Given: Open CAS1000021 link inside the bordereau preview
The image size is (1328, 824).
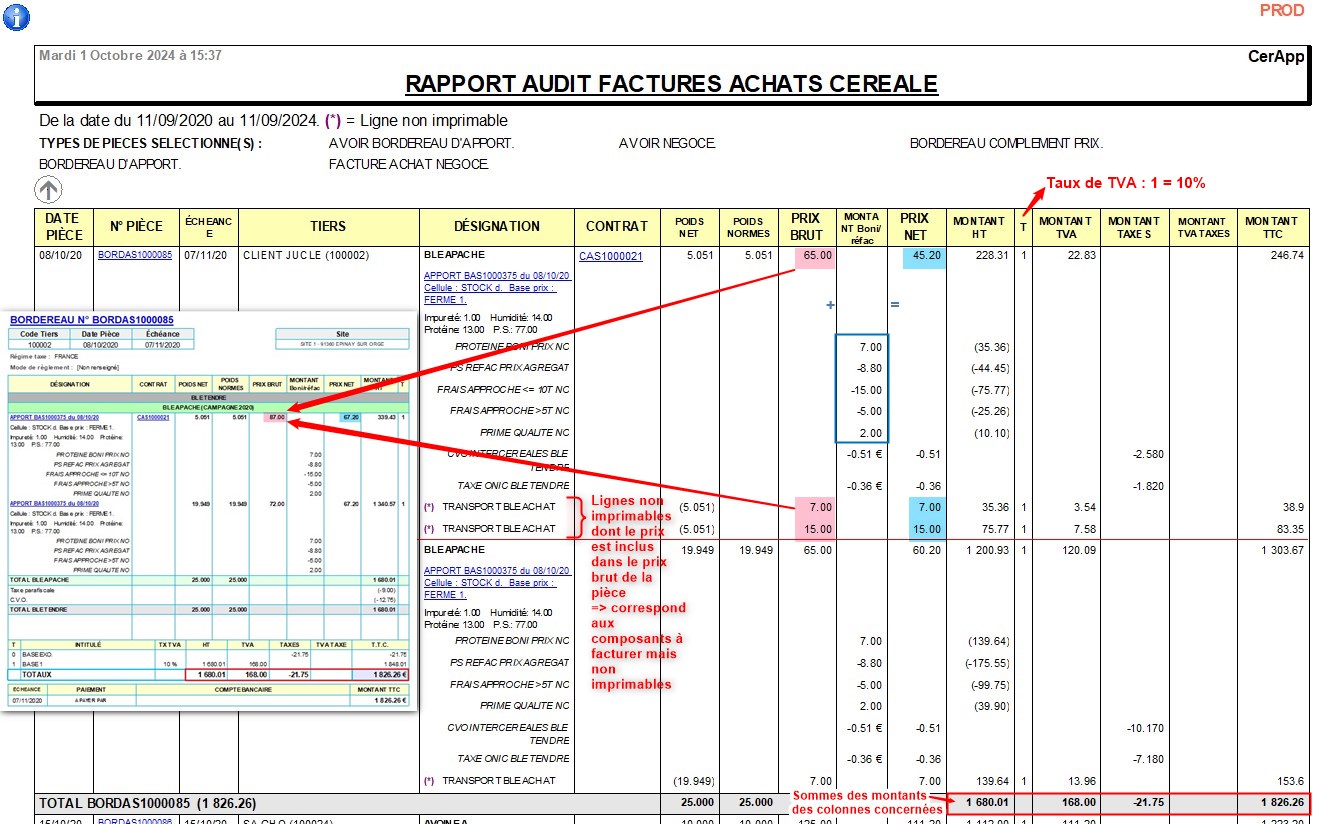Looking at the screenshot, I should tap(153, 417).
